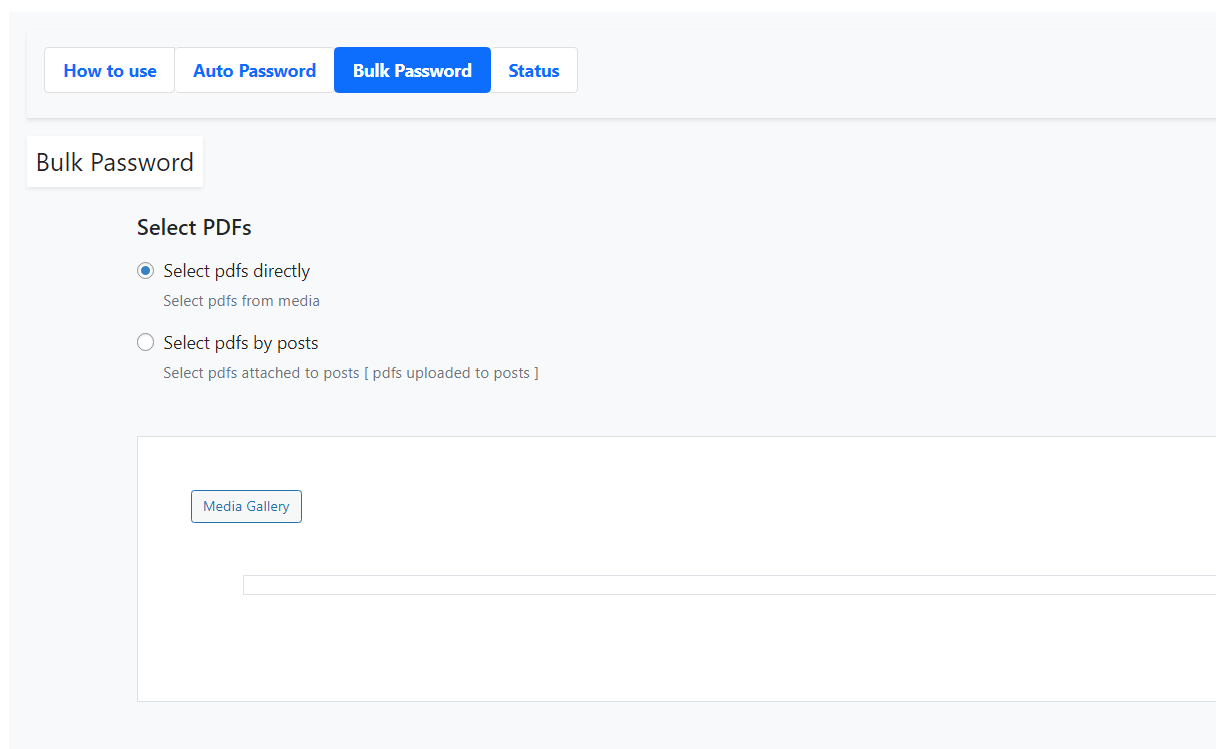Click the bracketed 'pdfs uploaded to posts' note
Viewport: 1216px width, 749px height.
click(x=451, y=372)
